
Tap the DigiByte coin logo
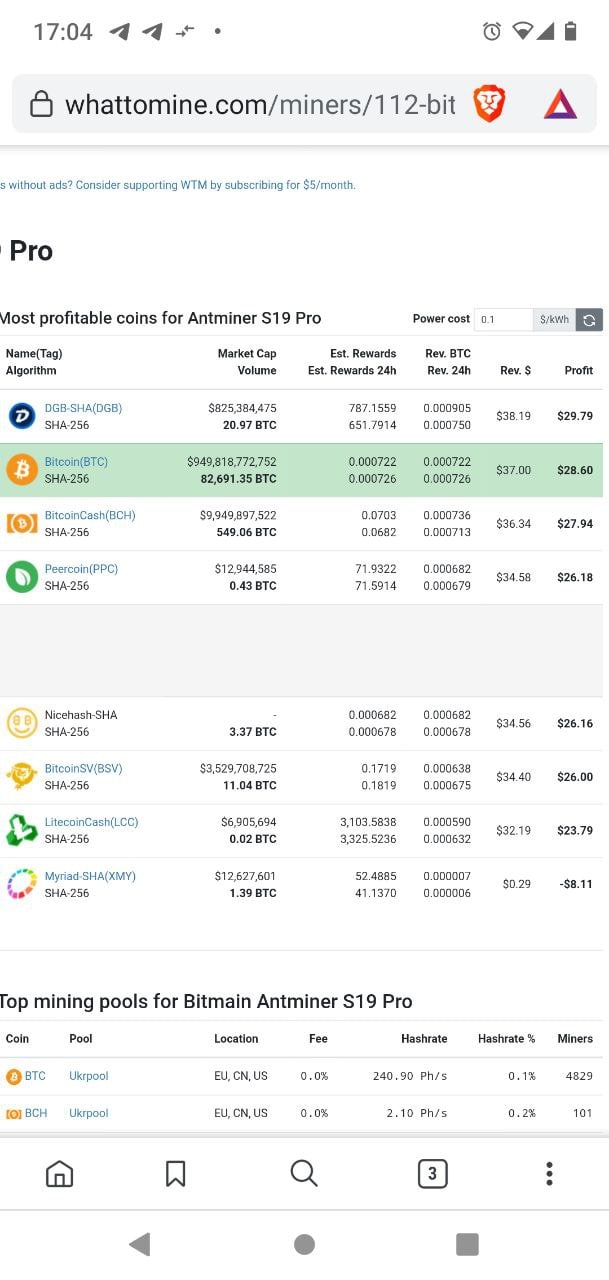22,417
